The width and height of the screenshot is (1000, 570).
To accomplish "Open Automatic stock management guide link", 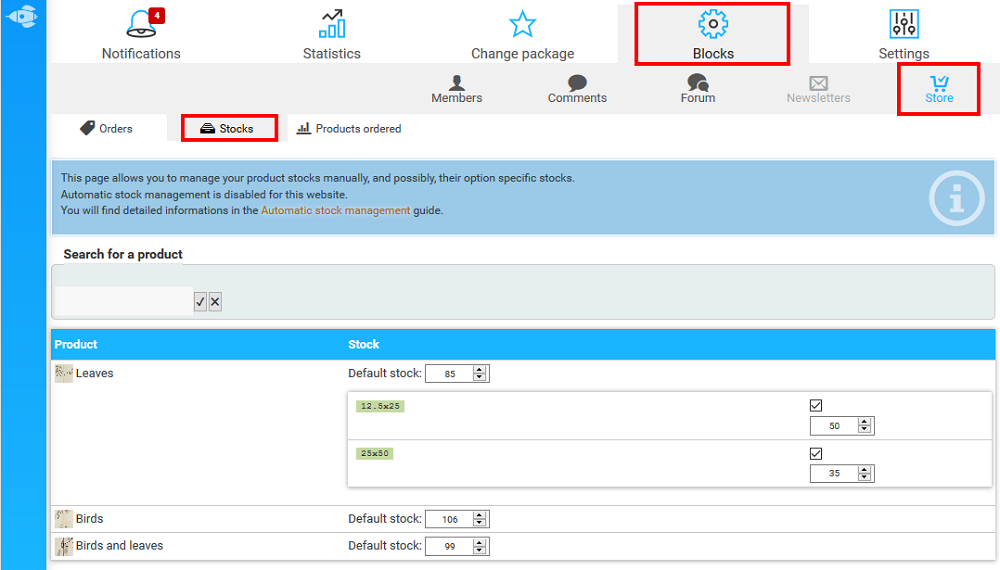I will 335,210.
